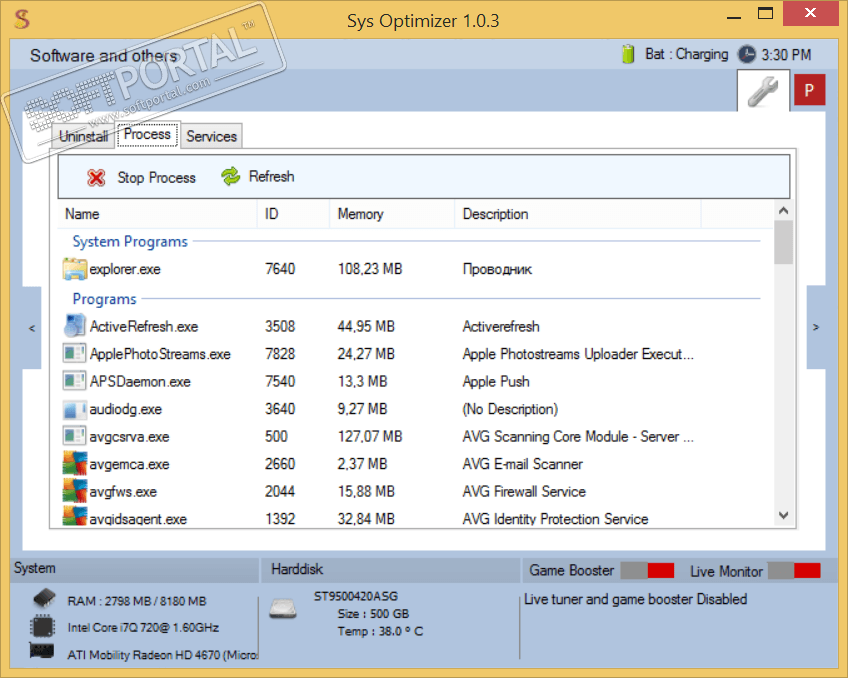Viewport: 848px width, 678px height.
Task: Click the Temp : 38.0 ° C reading
Action: (x=380, y=631)
